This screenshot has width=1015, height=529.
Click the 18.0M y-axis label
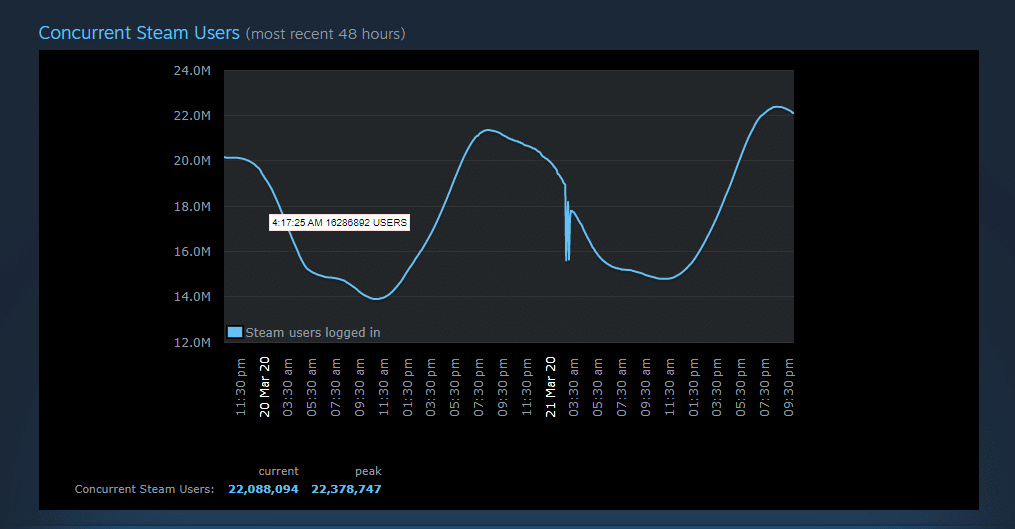click(x=192, y=207)
